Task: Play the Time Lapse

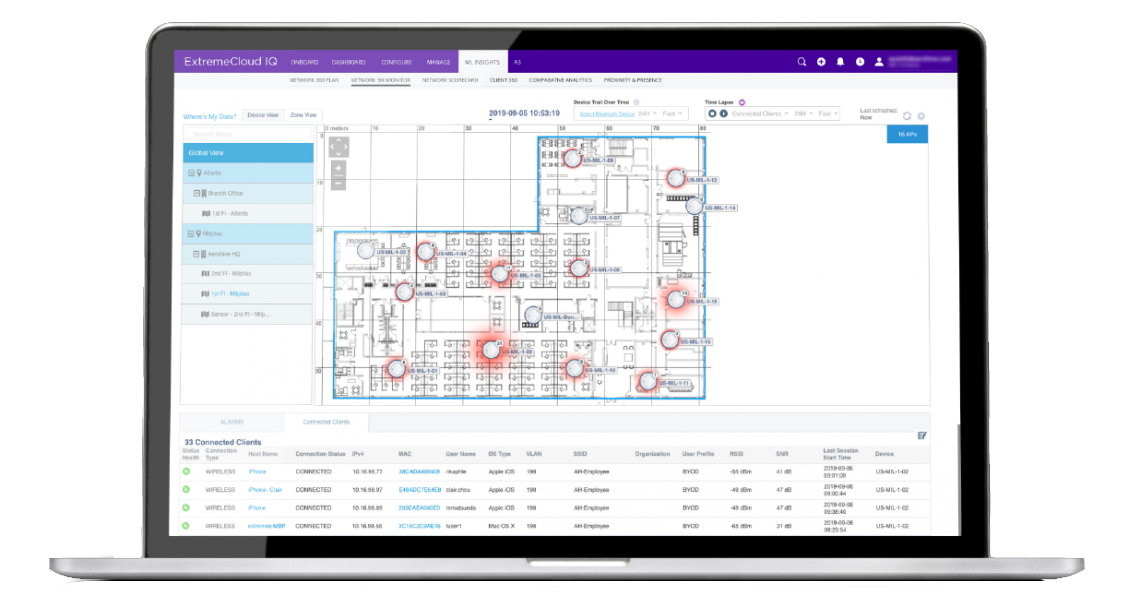Action: point(723,113)
